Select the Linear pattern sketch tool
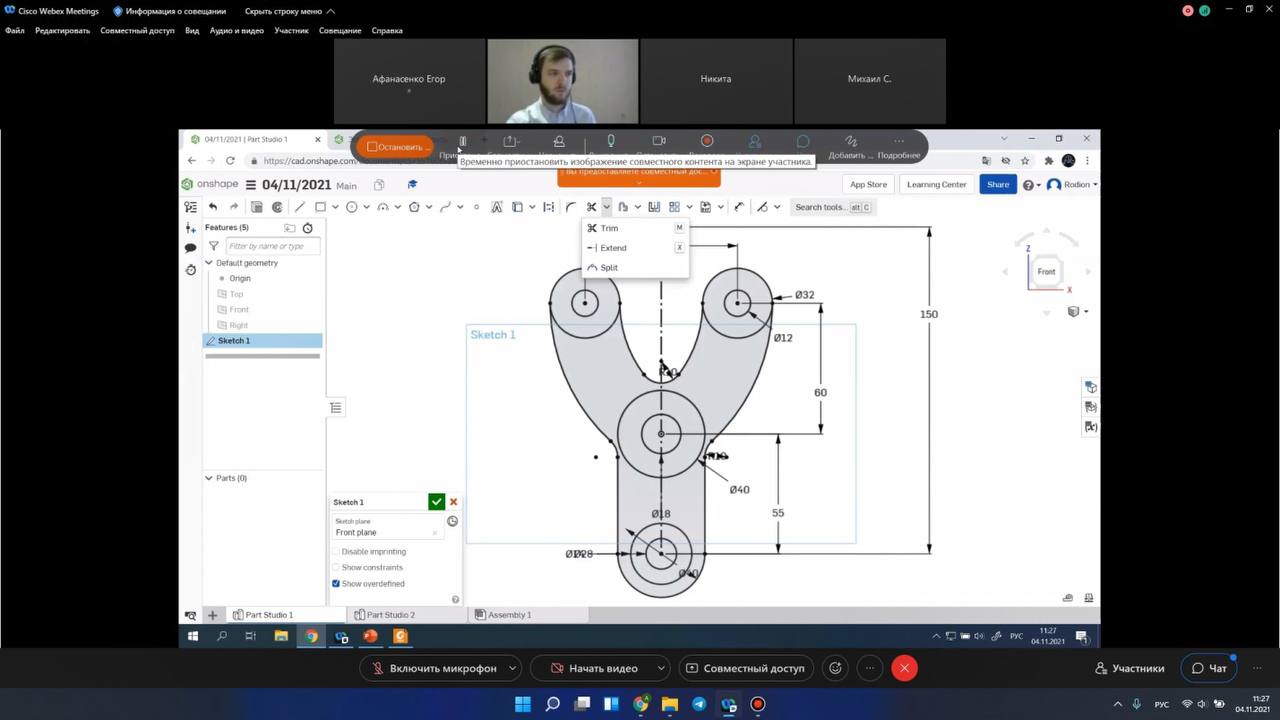The width and height of the screenshot is (1280, 720). click(x=675, y=207)
